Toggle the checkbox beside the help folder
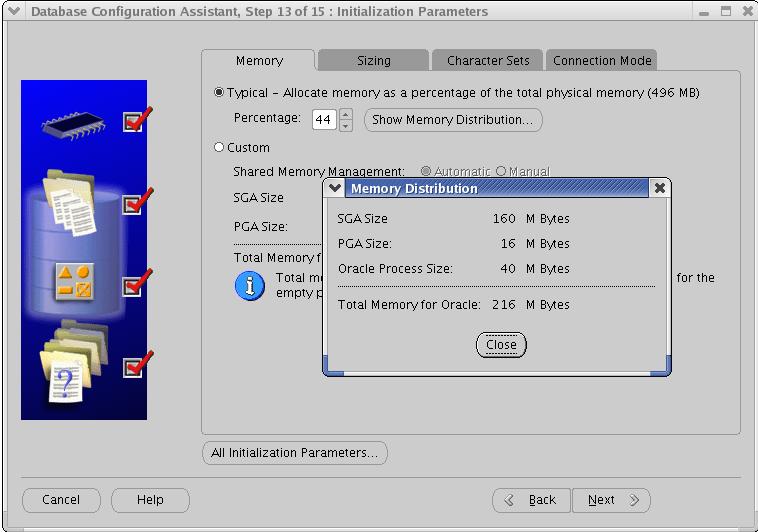Image resolution: width=758 pixels, height=532 pixels. [x=132, y=368]
